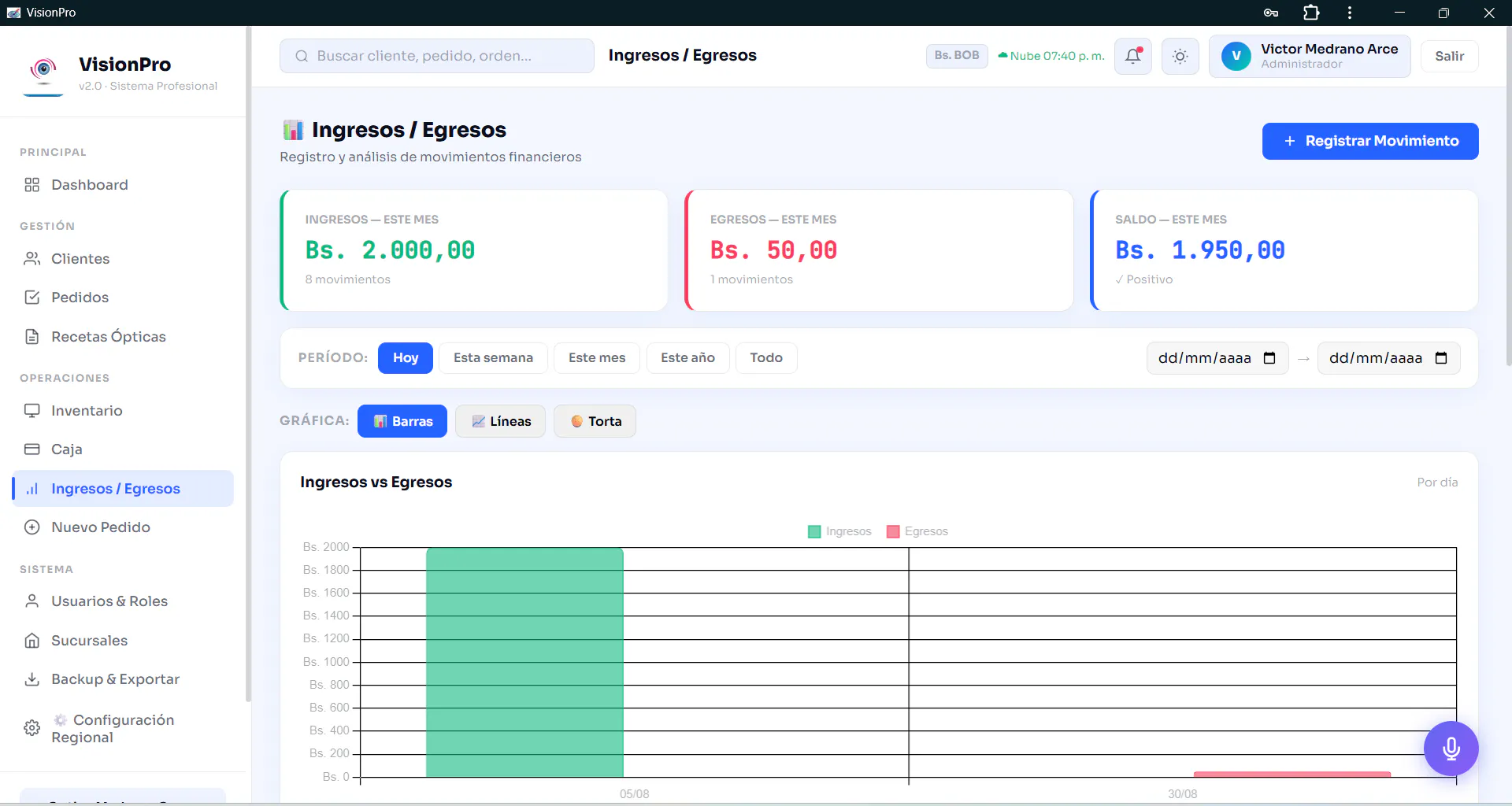Go to Pedidos in sidebar
Screen dimensions: 1512x806
[123, 298]
